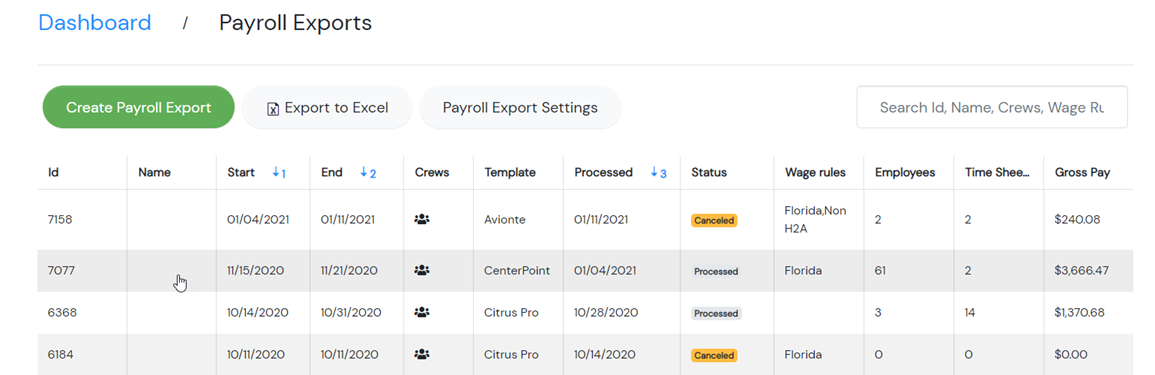The width and height of the screenshot is (1155, 375).
Task: Open Payroll Export Settings
Action: [520, 108]
